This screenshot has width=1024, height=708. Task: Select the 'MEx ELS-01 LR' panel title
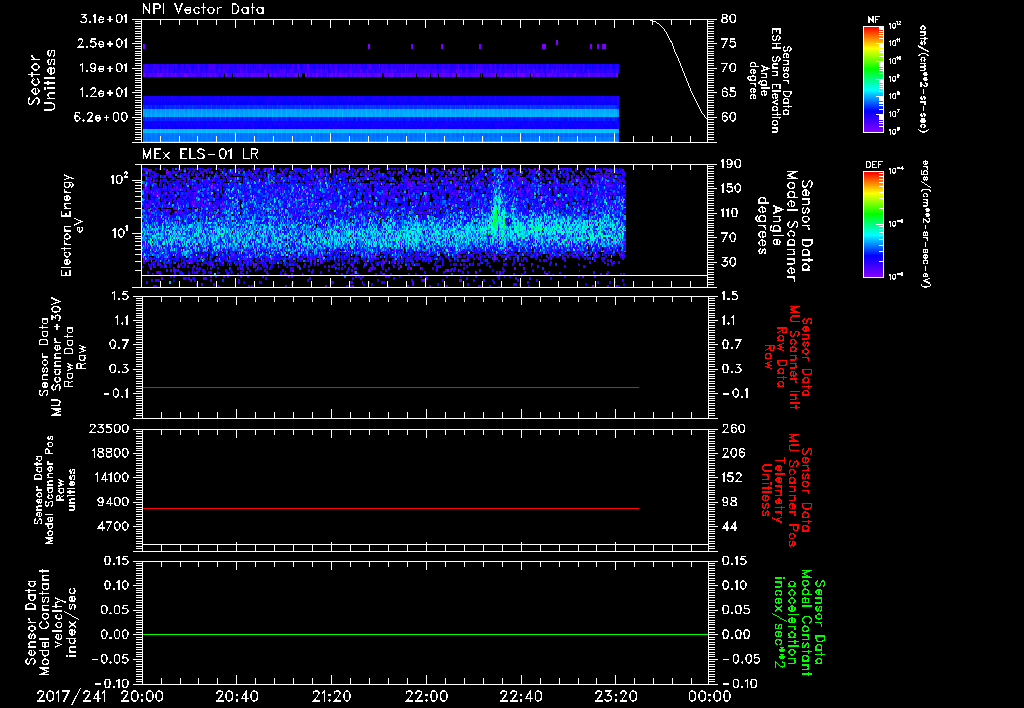200,154
